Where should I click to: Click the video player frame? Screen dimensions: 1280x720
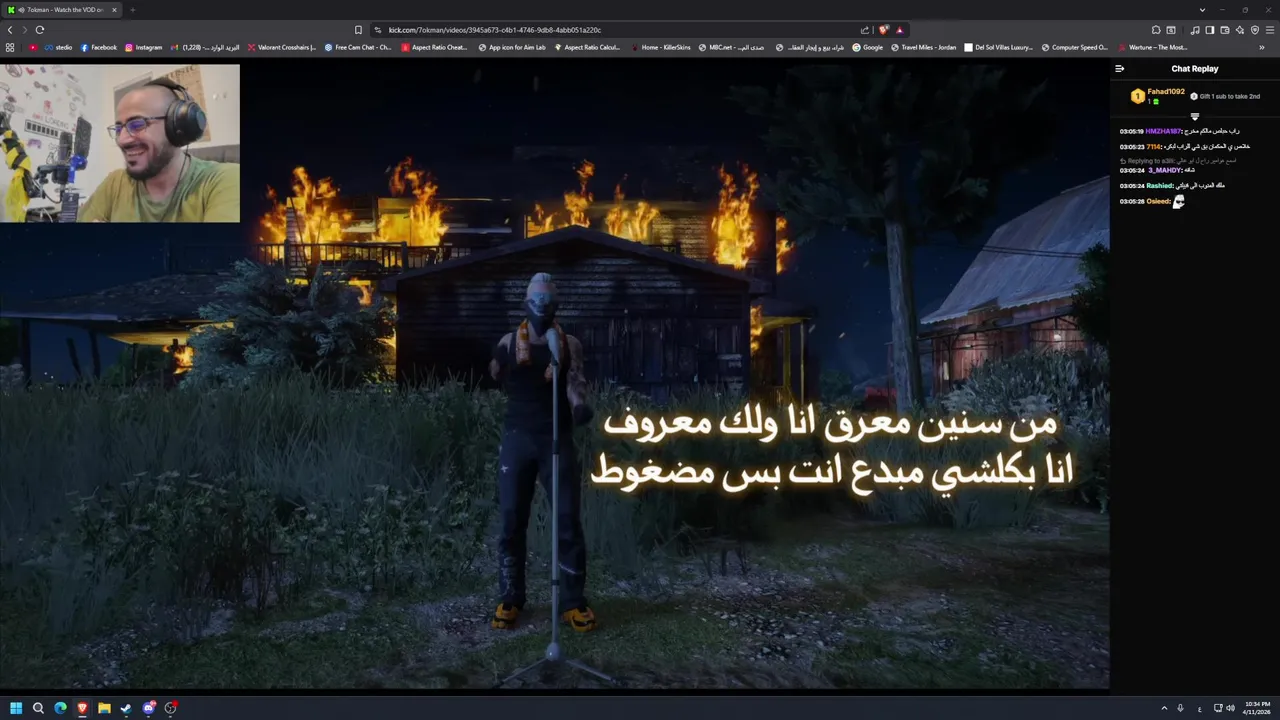coord(554,375)
